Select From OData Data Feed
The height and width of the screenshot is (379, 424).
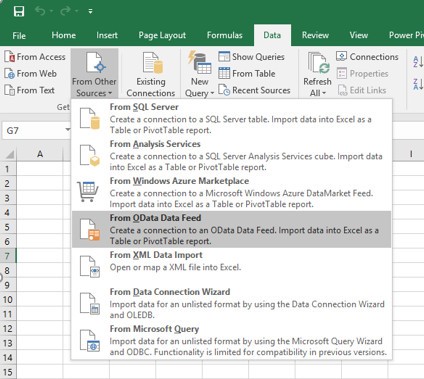point(232,229)
